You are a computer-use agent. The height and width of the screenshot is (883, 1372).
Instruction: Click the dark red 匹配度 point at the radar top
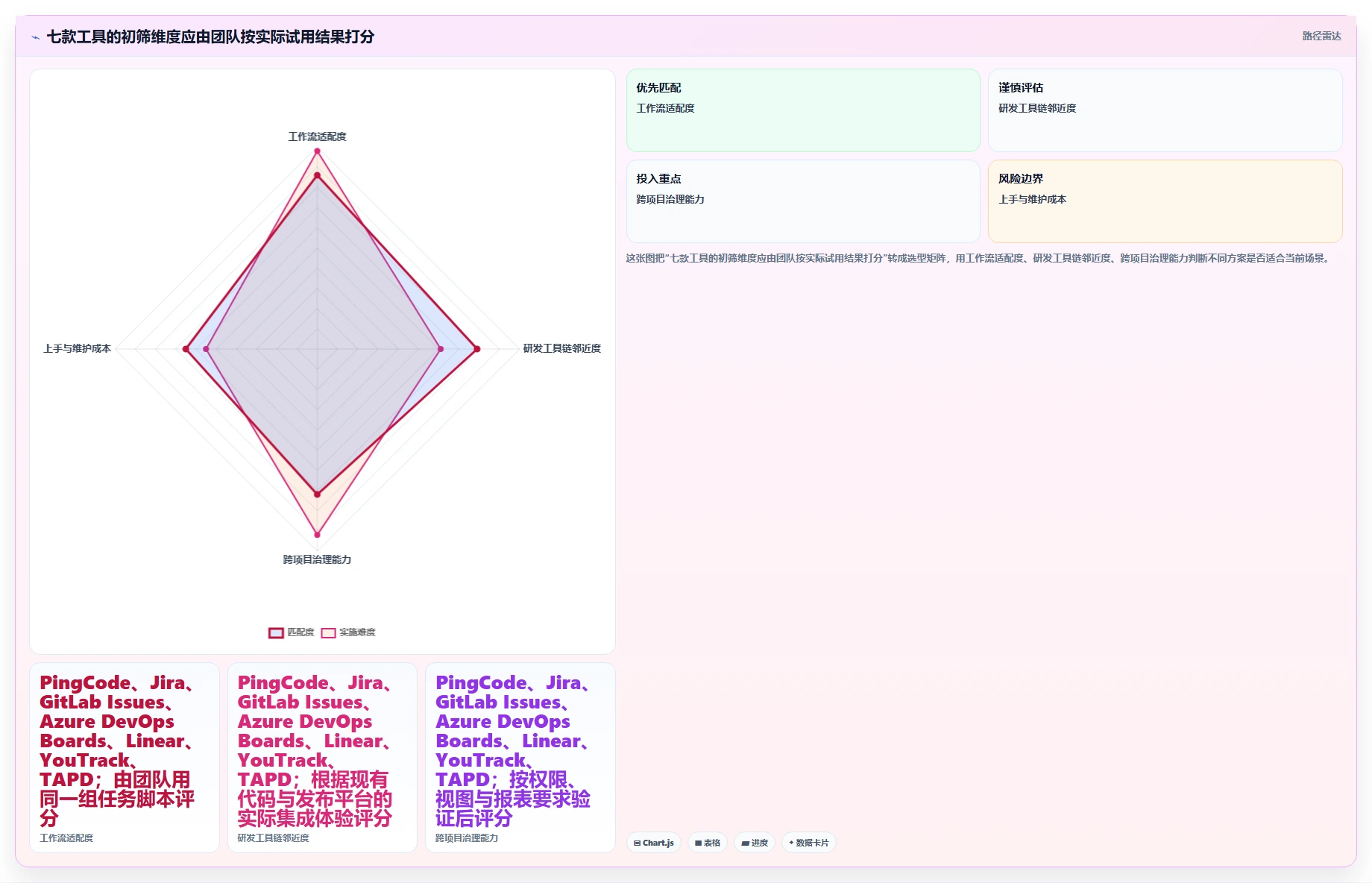[317, 176]
